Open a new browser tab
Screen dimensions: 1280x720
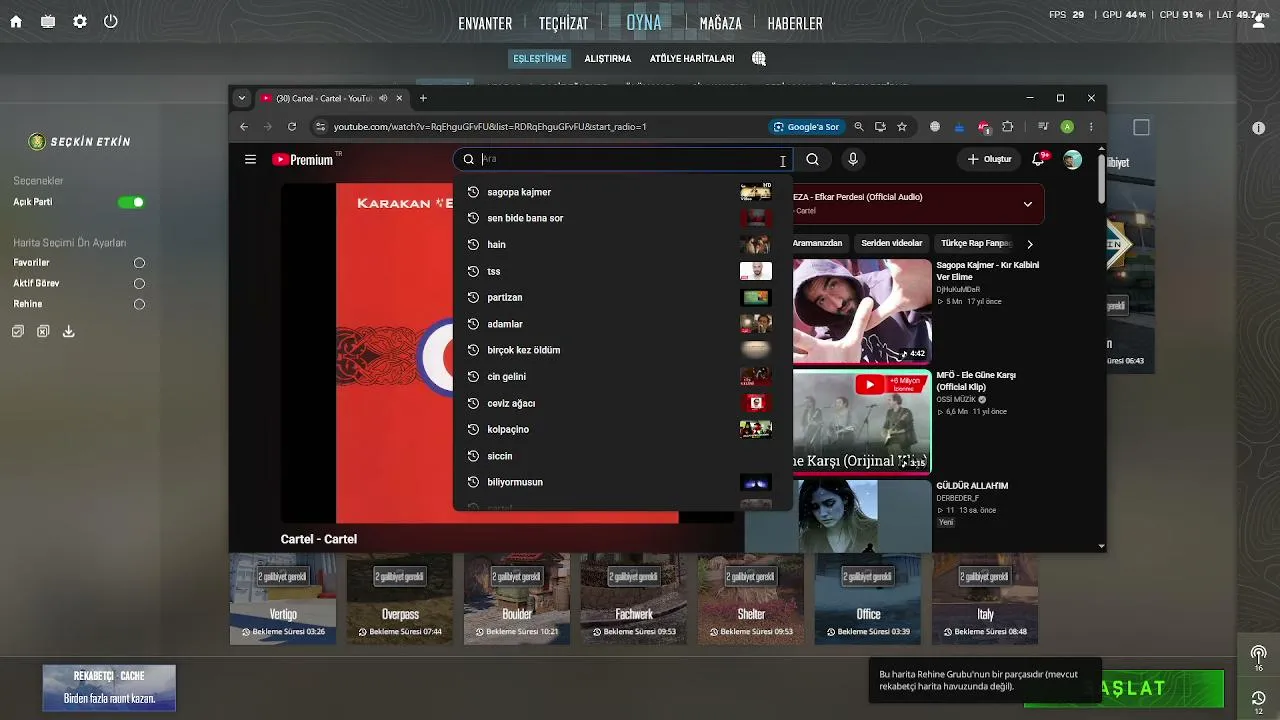click(423, 98)
